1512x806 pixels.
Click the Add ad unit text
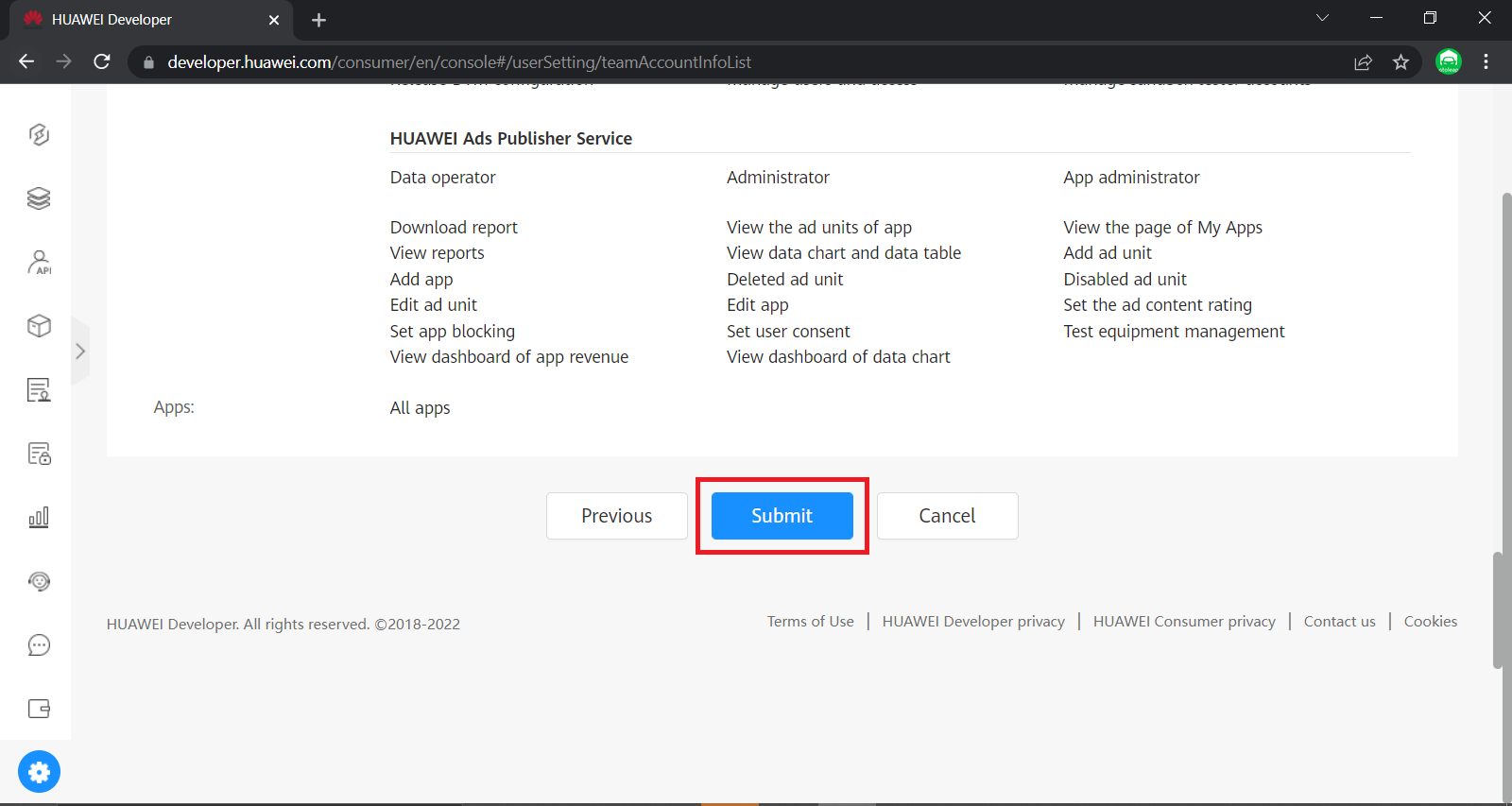click(1108, 252)
